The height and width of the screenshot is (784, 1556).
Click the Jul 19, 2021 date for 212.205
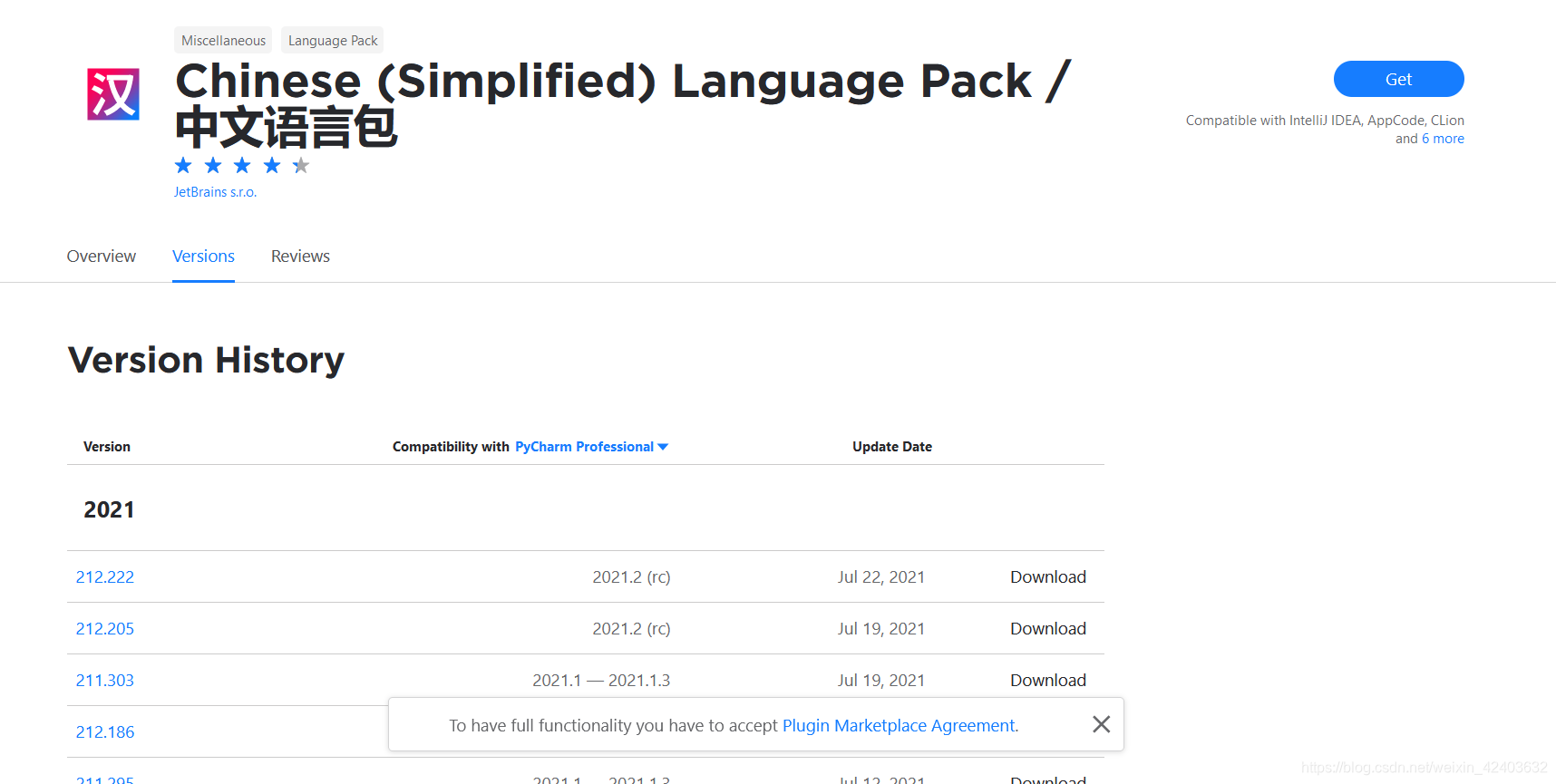(x=881, y=629)
